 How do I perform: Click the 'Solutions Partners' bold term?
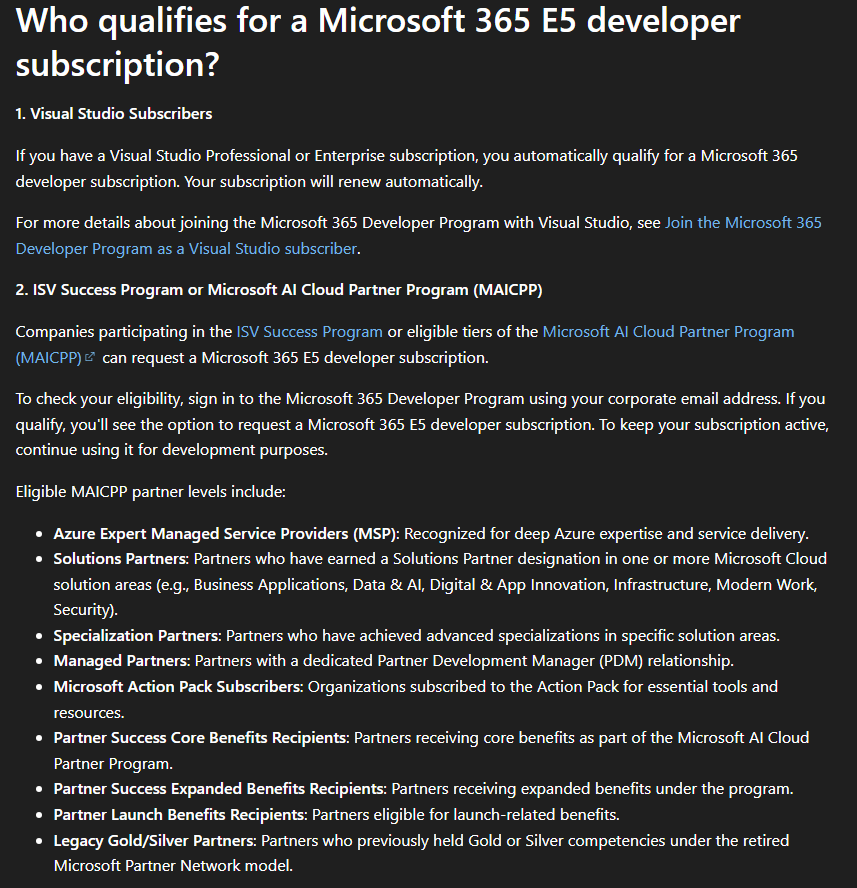tap(121, 559)
